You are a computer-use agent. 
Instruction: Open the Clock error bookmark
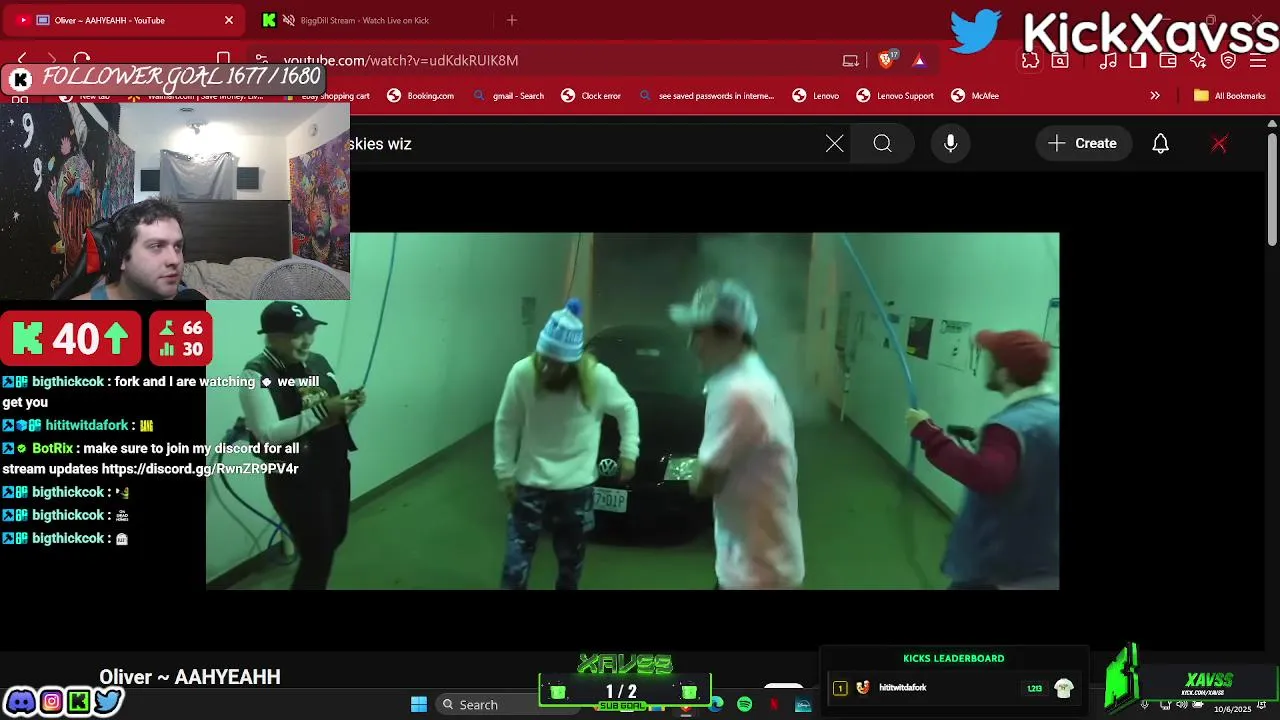click(x=591, y=96)
